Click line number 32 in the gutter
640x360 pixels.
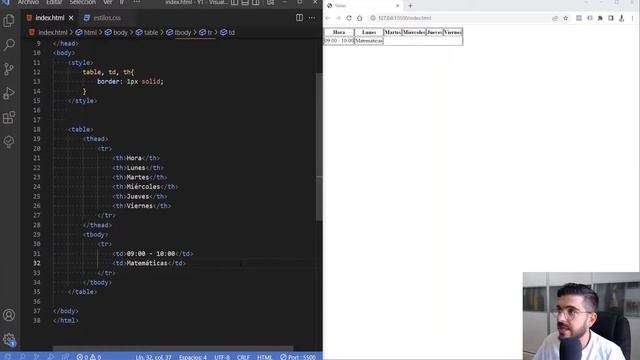click(x=37, y=263)
